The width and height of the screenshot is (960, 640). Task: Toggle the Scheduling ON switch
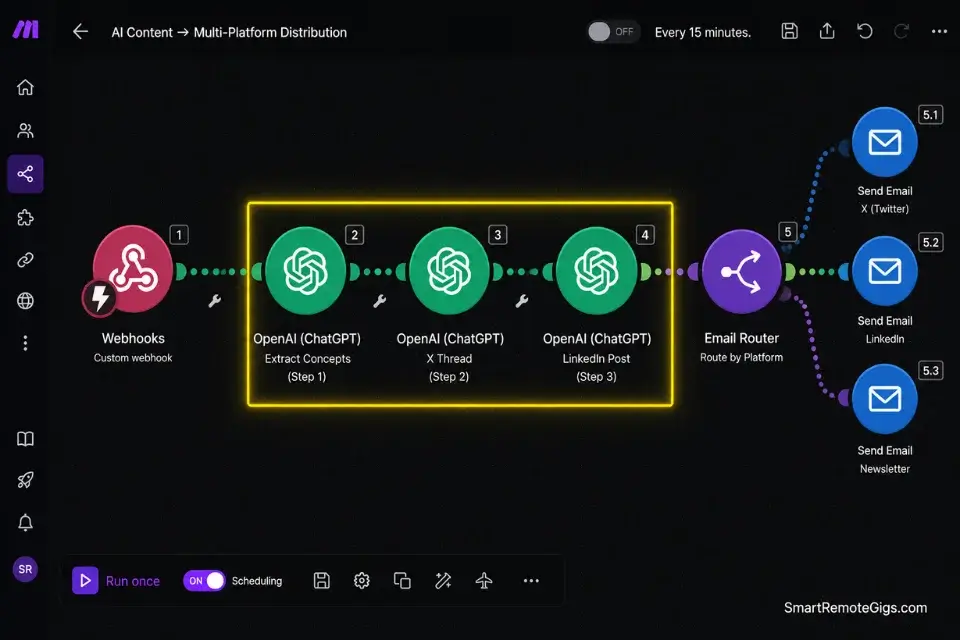pos(204,581)
